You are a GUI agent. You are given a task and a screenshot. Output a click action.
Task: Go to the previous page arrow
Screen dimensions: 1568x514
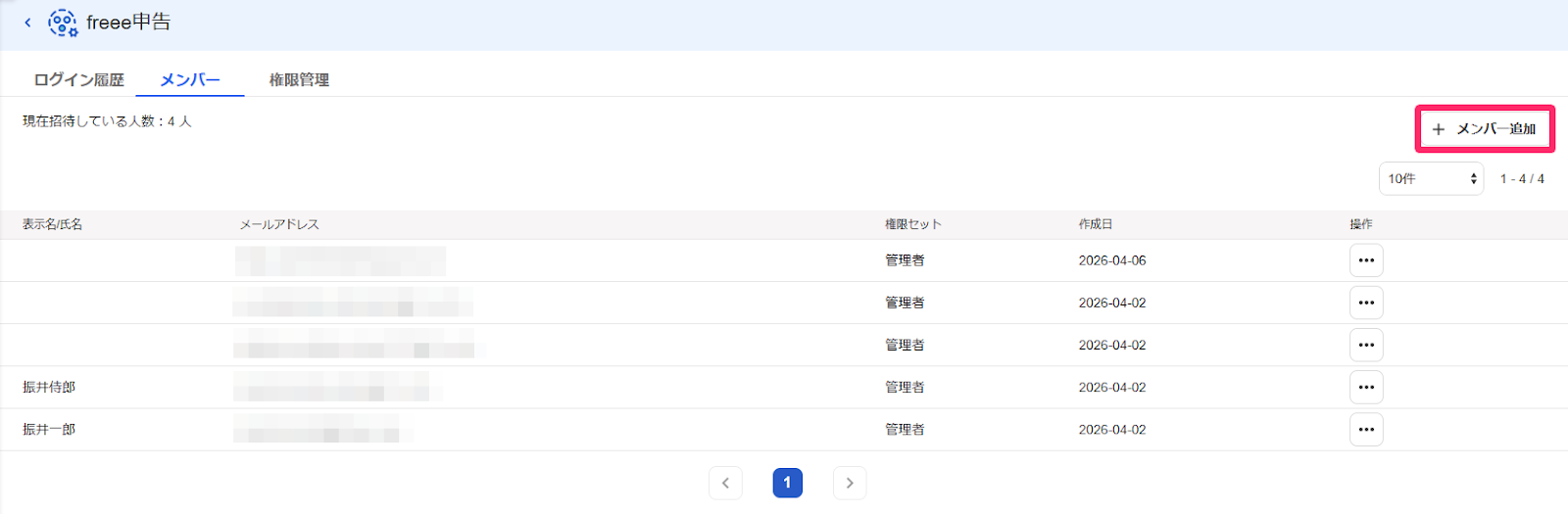coord(725,483)
